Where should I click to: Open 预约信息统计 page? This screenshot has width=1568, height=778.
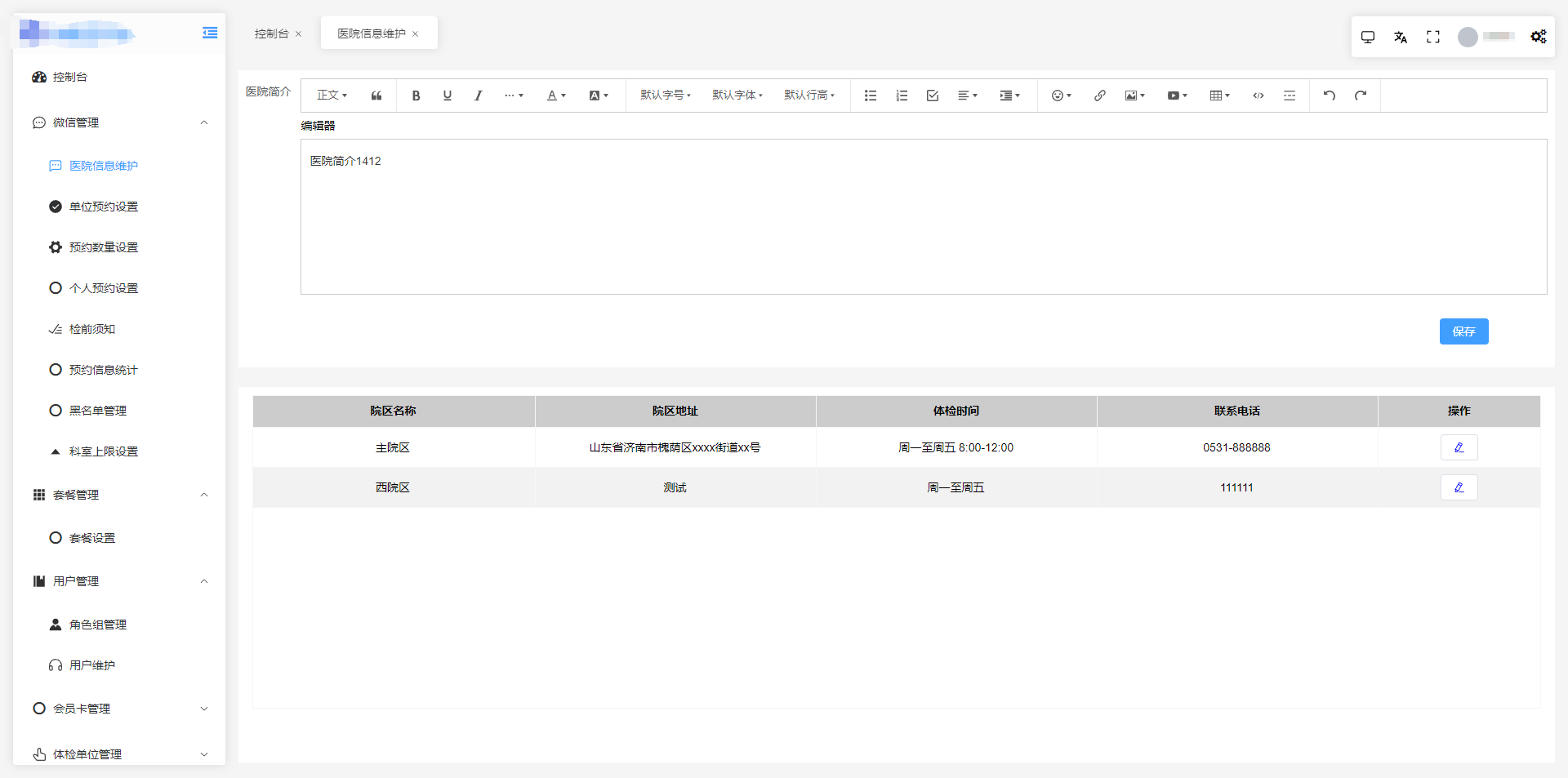[119, 370]
